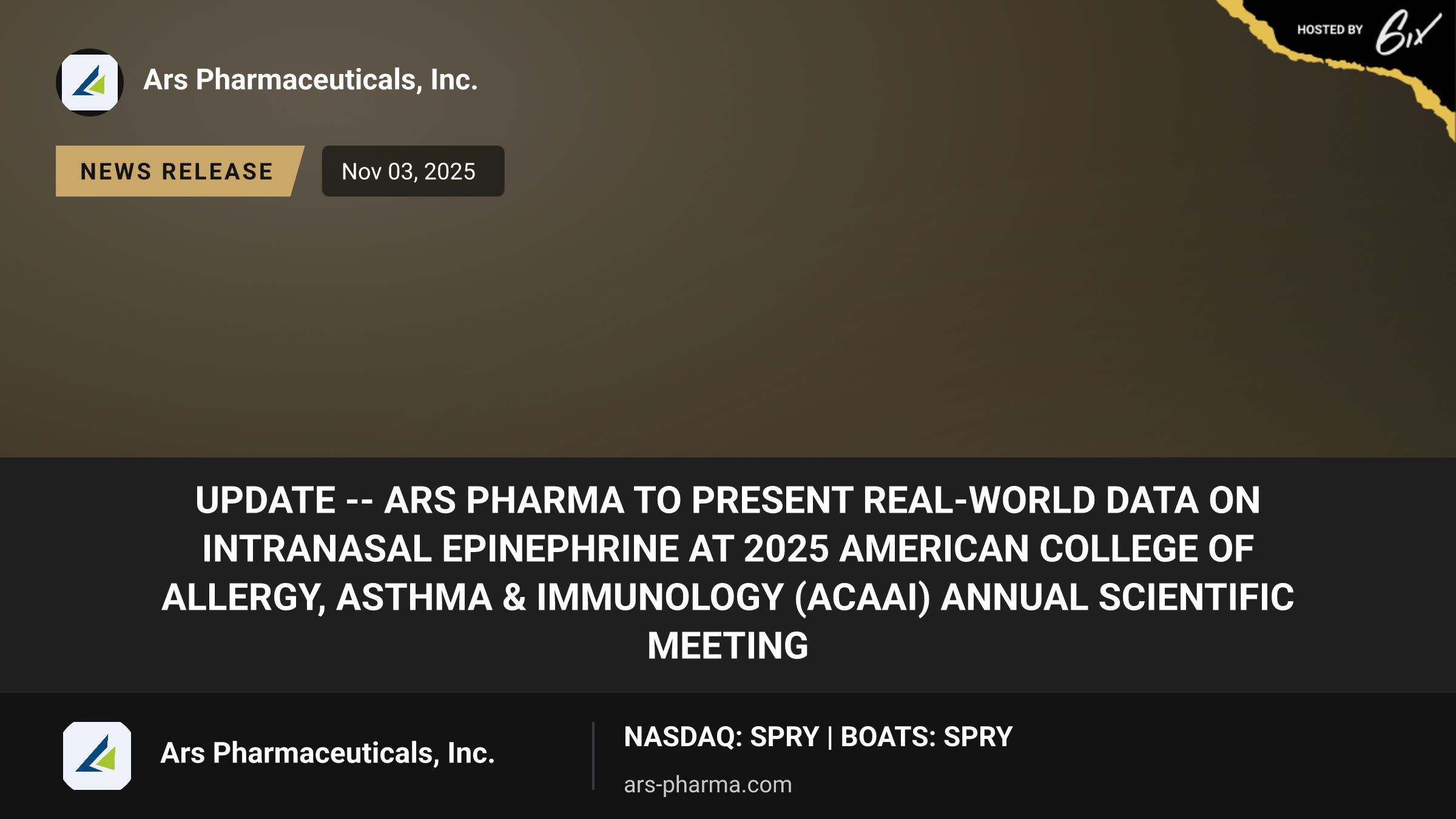
Task: Click ANNUAL SCIENTIFIC in the headline
Action: [1117, 598]
